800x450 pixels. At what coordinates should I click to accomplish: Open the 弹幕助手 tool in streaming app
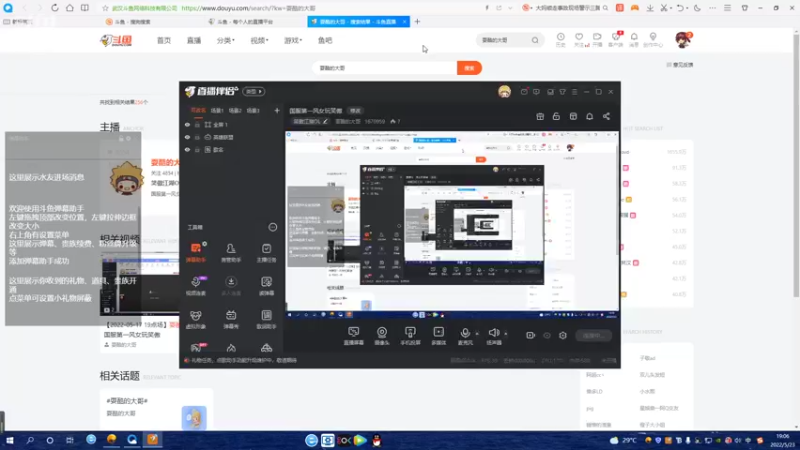click(195, 252)
